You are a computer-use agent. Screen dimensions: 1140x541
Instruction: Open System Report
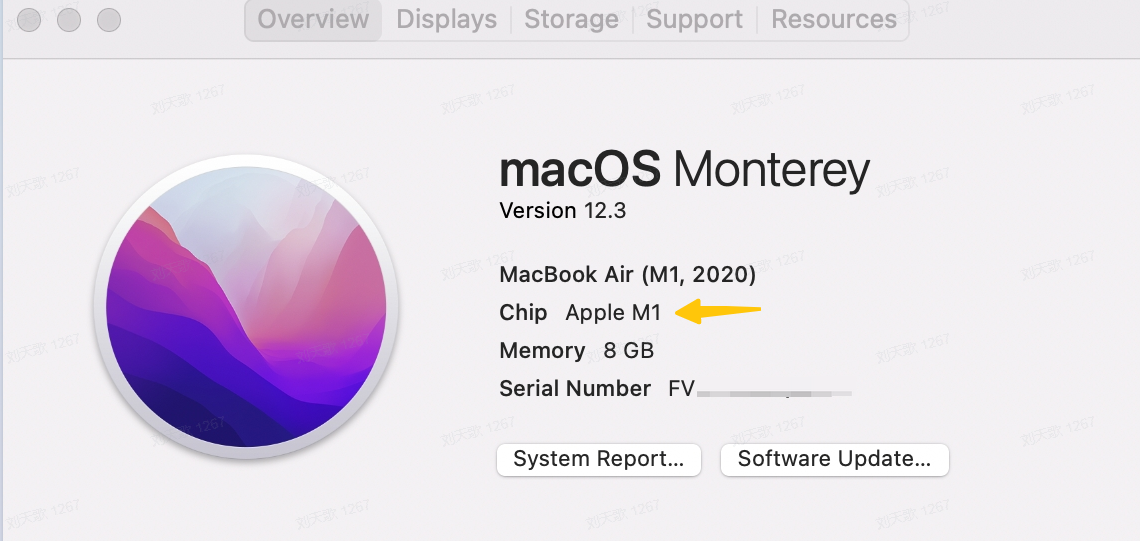(599, 460)
